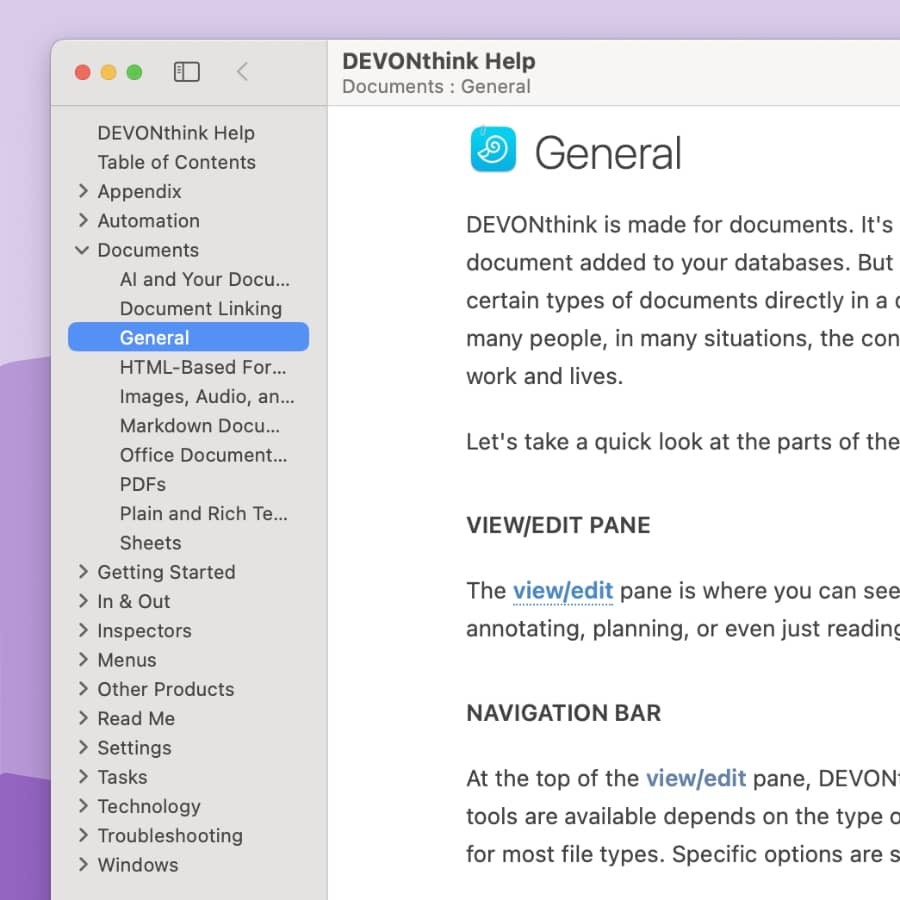Click the DEVONthink Help window title
The height and width of the screenshot is (900, 900).
point(439,61)
